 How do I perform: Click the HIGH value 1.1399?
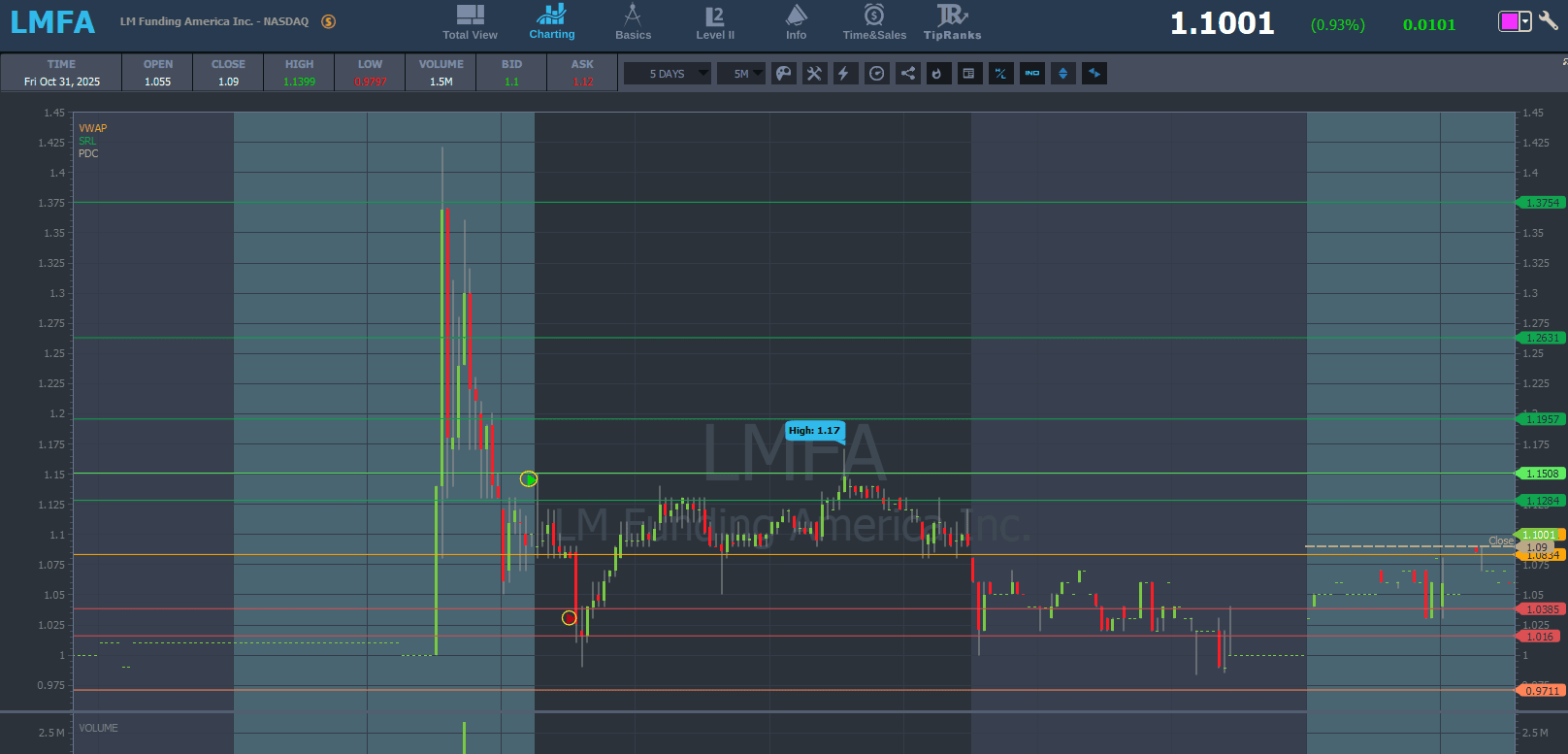300,82
